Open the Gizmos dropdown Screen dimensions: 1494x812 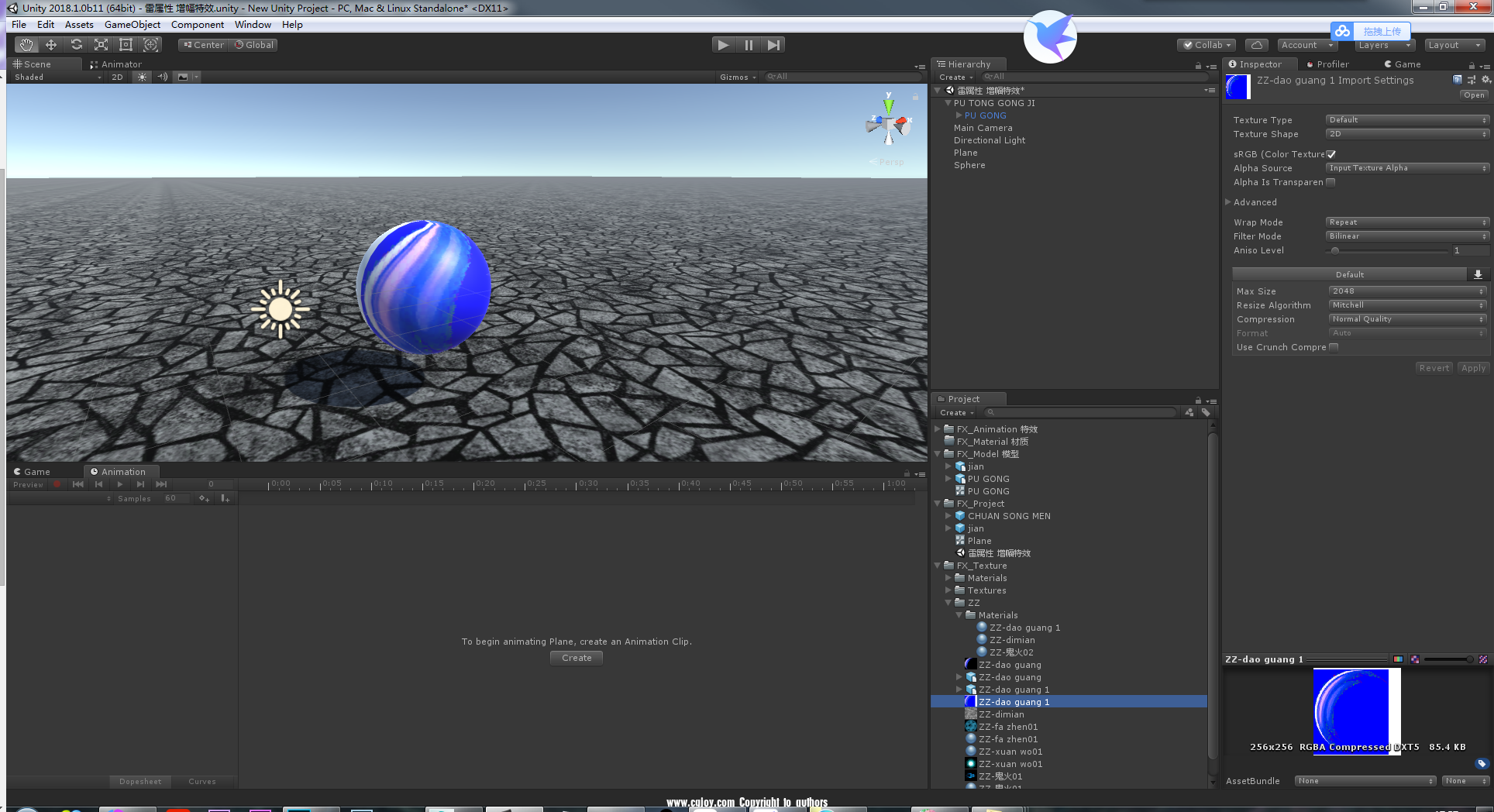click(x=738, y=77)
